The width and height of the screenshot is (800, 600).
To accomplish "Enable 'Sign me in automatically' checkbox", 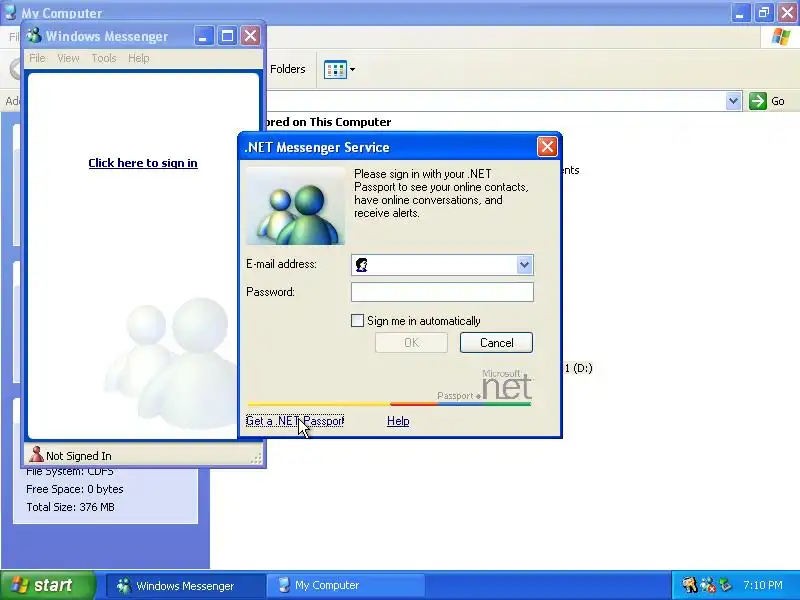I will 358,320.
